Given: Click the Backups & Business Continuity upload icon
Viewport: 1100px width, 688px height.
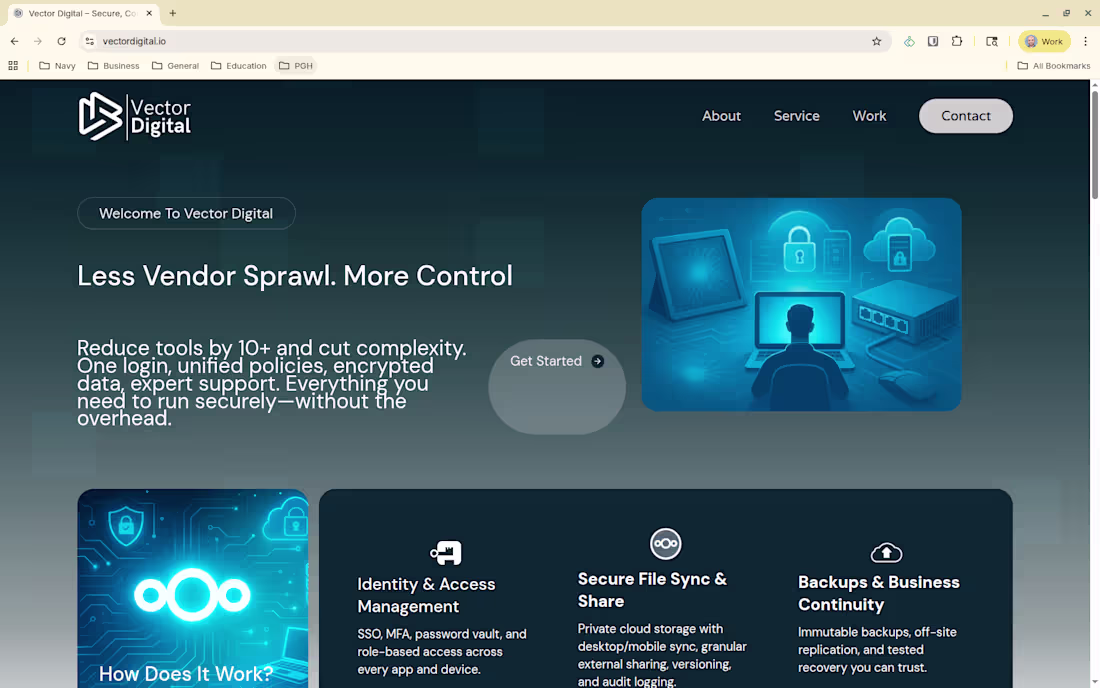Looking at the screenshot, I should 886,551.
